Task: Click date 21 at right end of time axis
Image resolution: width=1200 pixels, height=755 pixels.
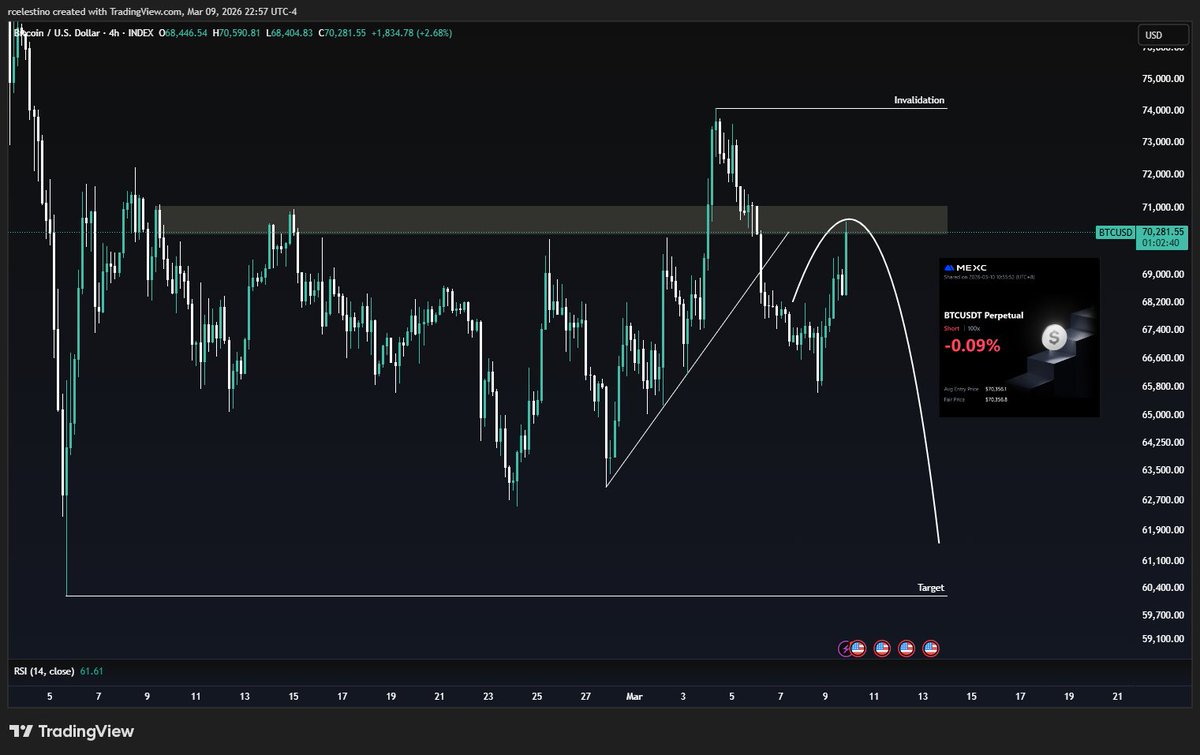Action: coord(1117,696)
